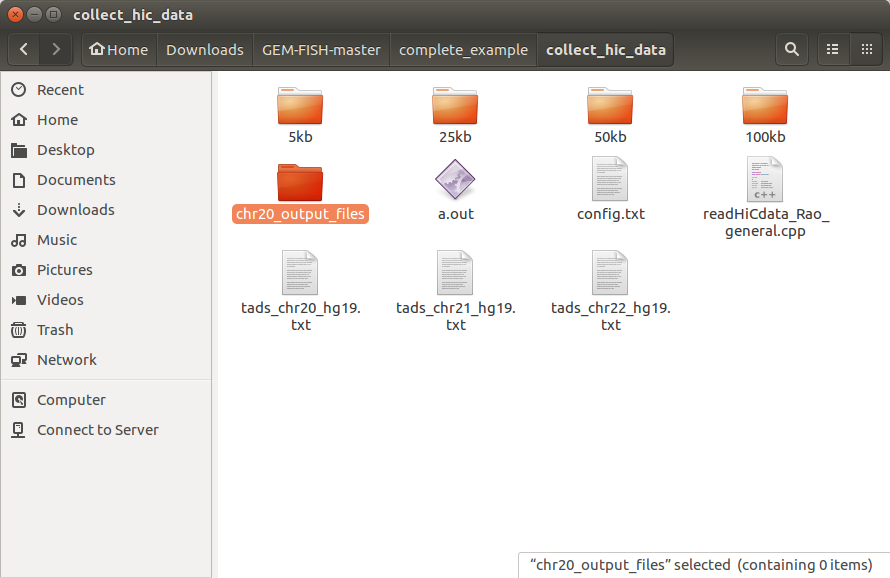Close the collect_hic_data window
The width and height of the screenshot is (890, 578).
point(15,14)
